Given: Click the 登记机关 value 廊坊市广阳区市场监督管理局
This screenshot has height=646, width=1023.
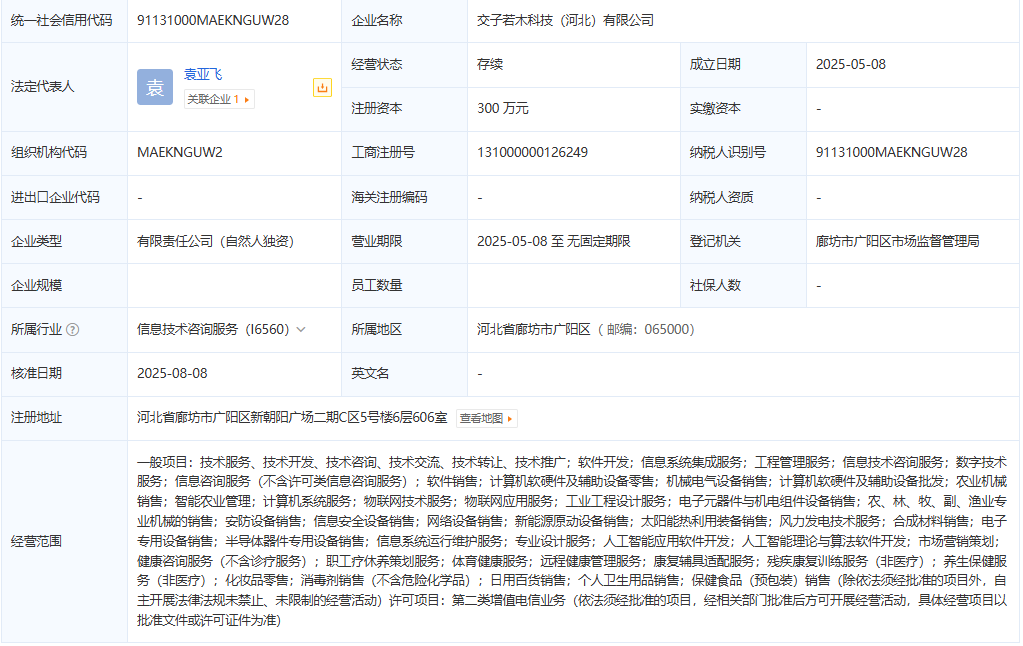Looking at the screenshot, I should [x=897, y=241].
